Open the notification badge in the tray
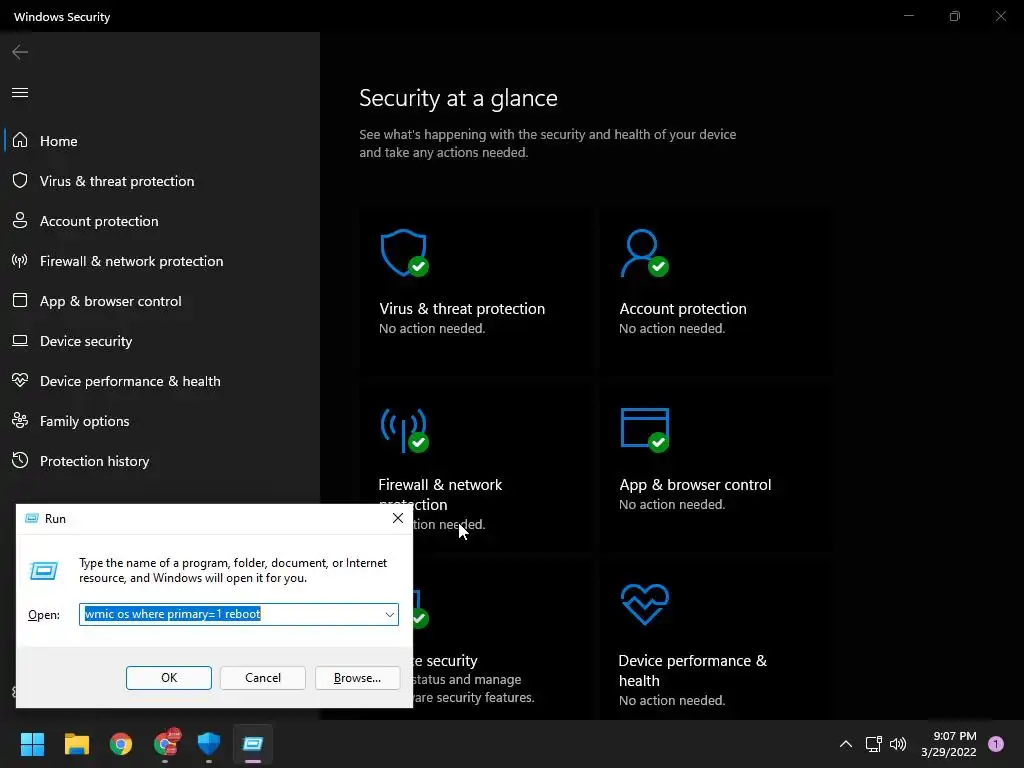 coord(996,744)
